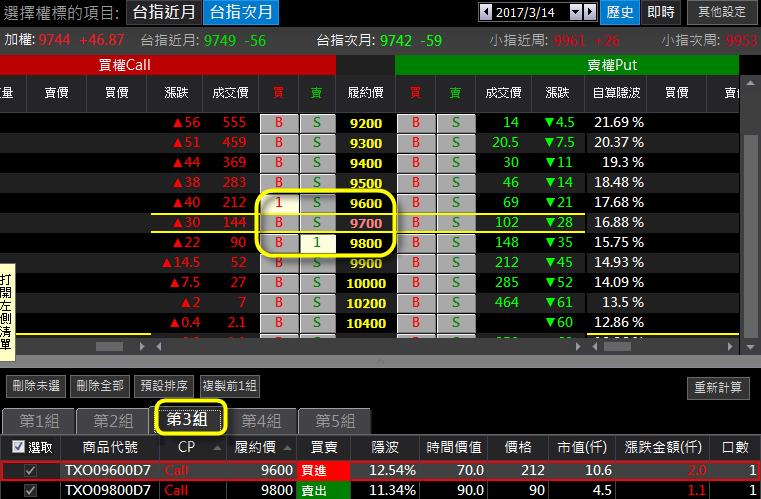Click the Put side horizontal scrollbar thumb
This screenshot has height=499, width=761.
617,347
